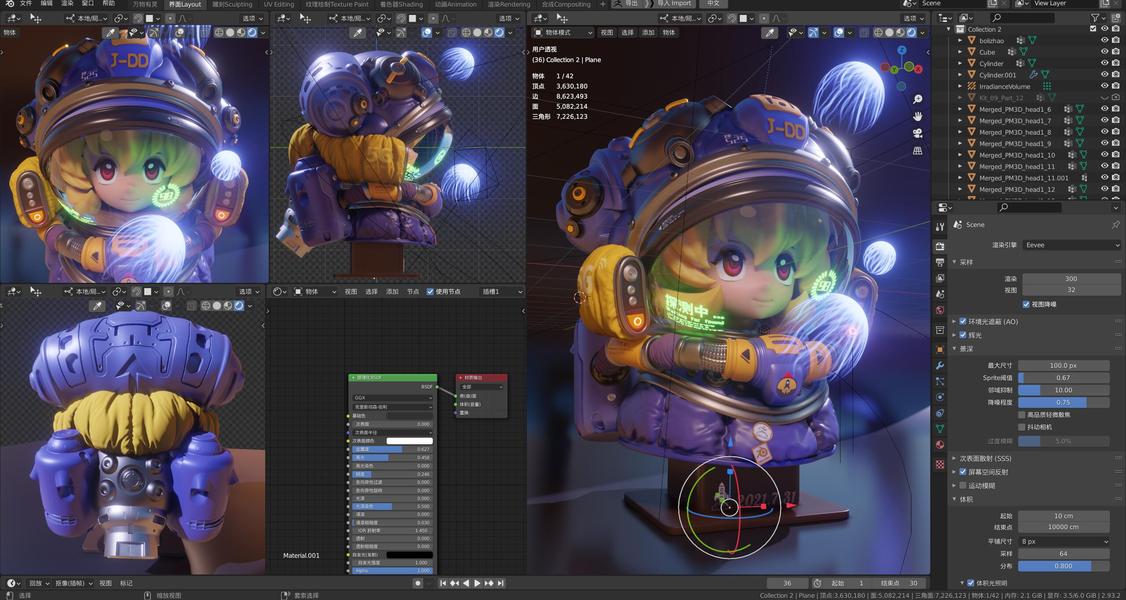Enable jitter camera checkbox
This screenshot has width=1126, height=600.
tap(1022, 427)
